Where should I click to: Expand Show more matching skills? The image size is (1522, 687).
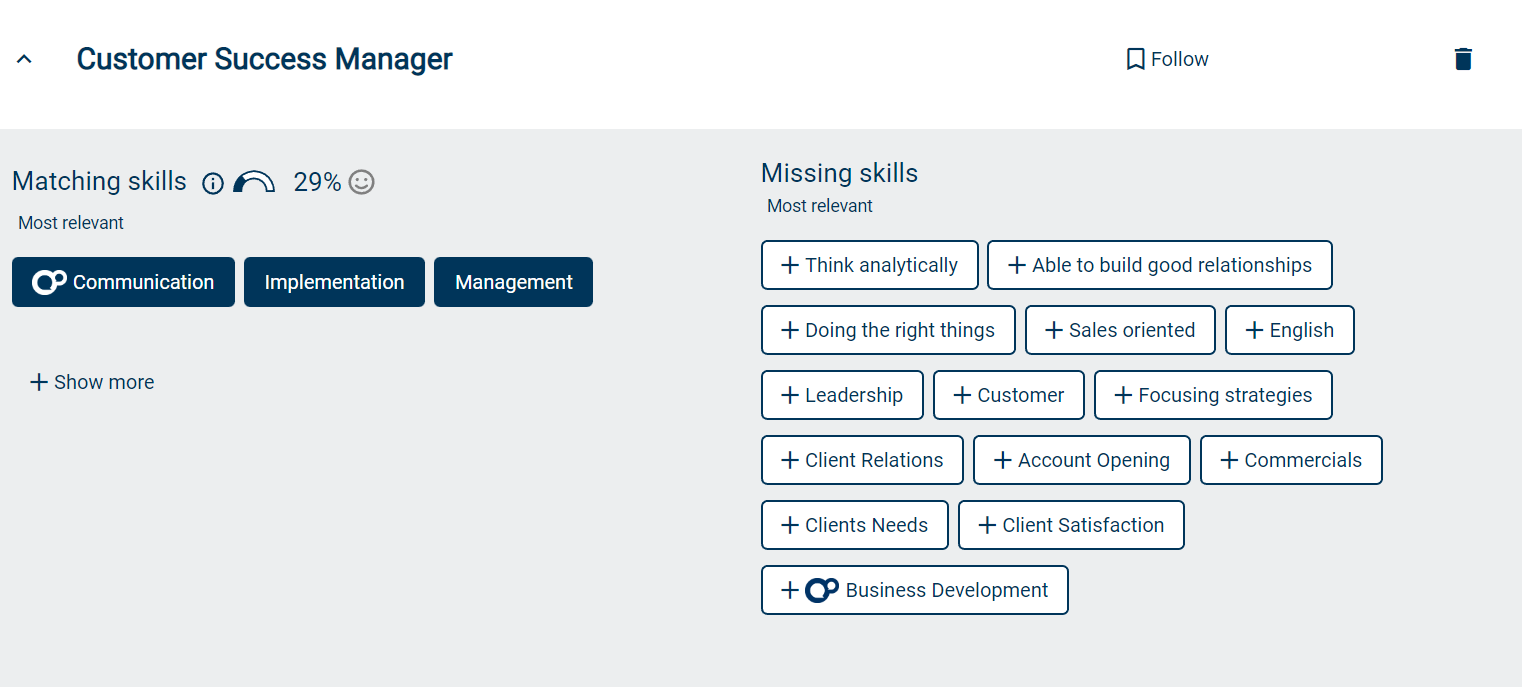point(92,382)
